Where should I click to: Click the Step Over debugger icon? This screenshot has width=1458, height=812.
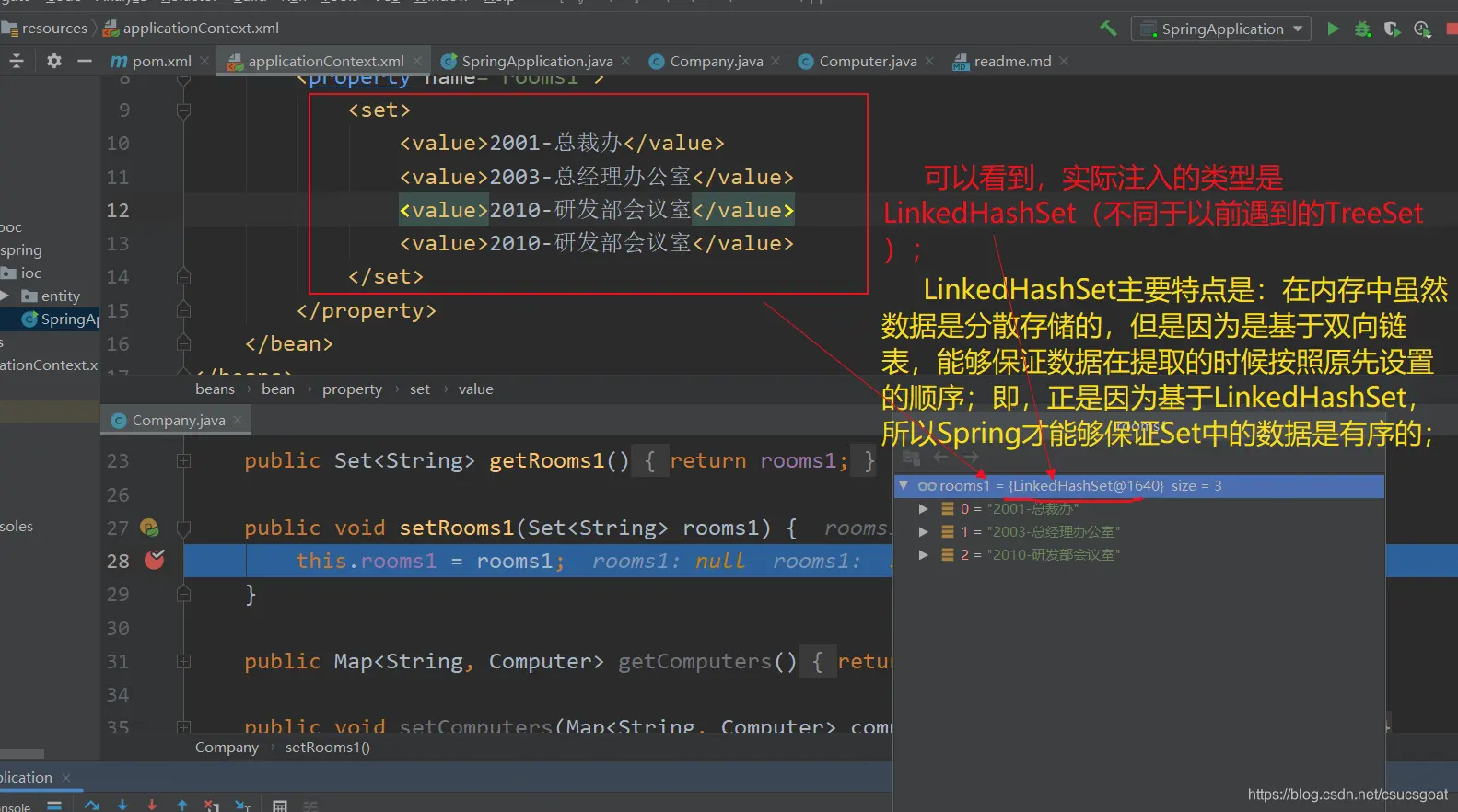coord(91,806)
